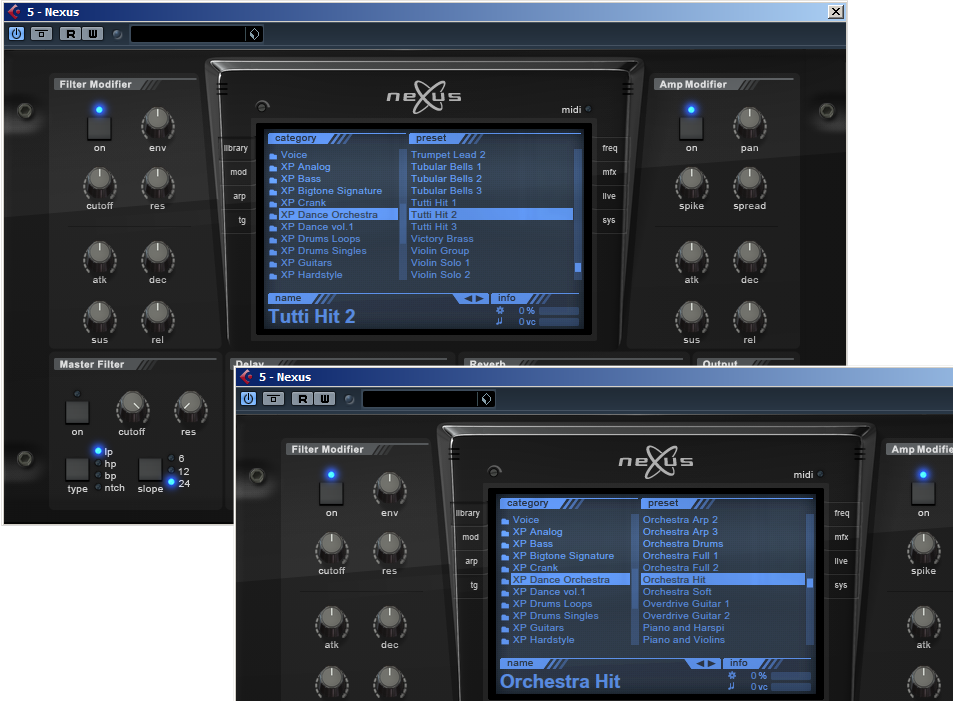
Task: Click the rectangle-icon toolbar button in front Nexus window
Action: tap(274, 399)
